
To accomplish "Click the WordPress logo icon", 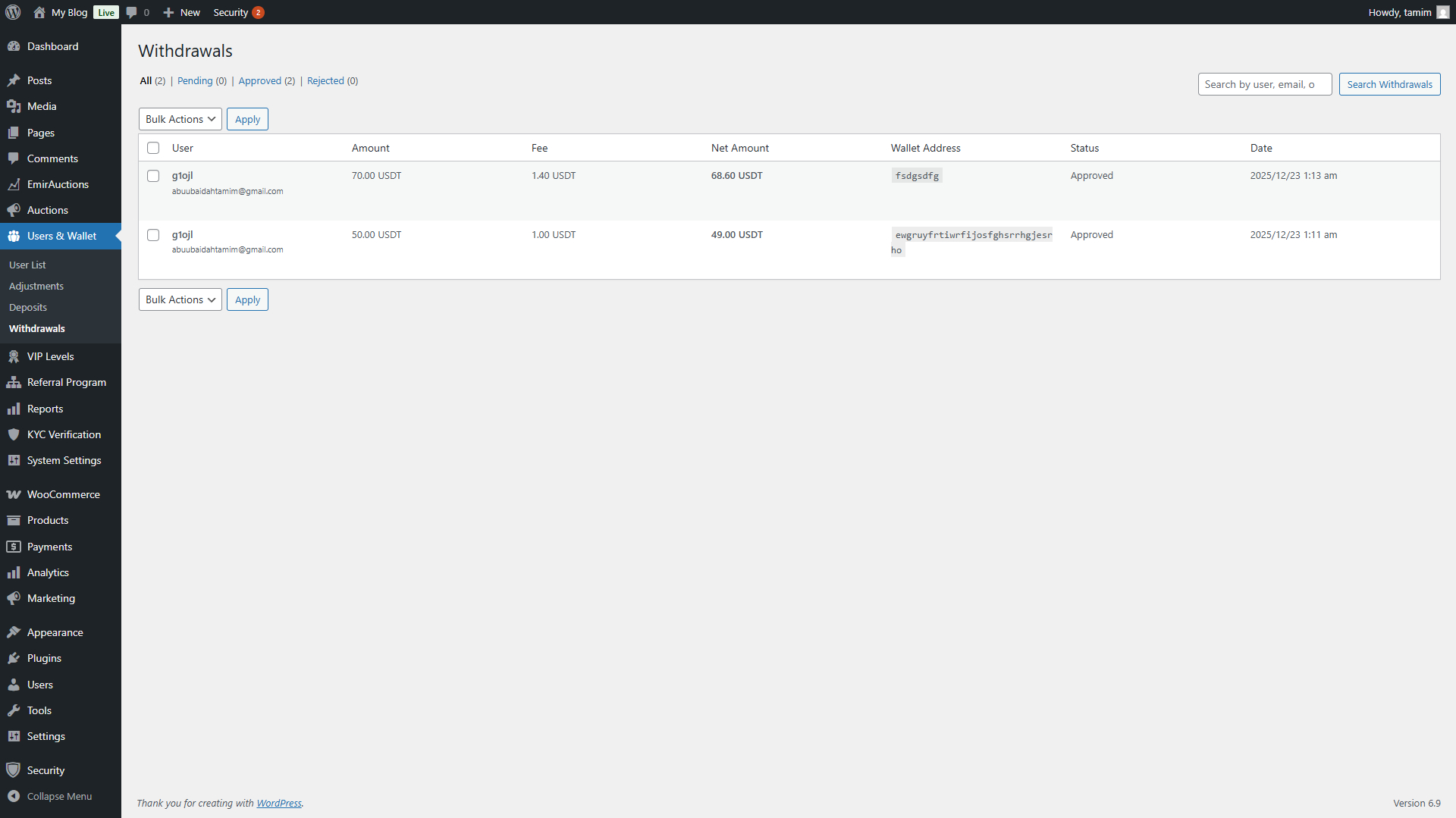I will point(13,12).
